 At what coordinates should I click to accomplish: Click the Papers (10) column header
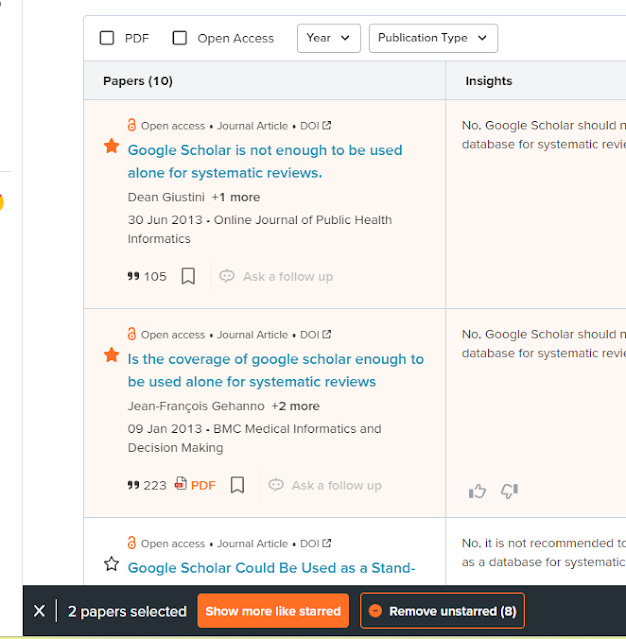pos(138,81)
